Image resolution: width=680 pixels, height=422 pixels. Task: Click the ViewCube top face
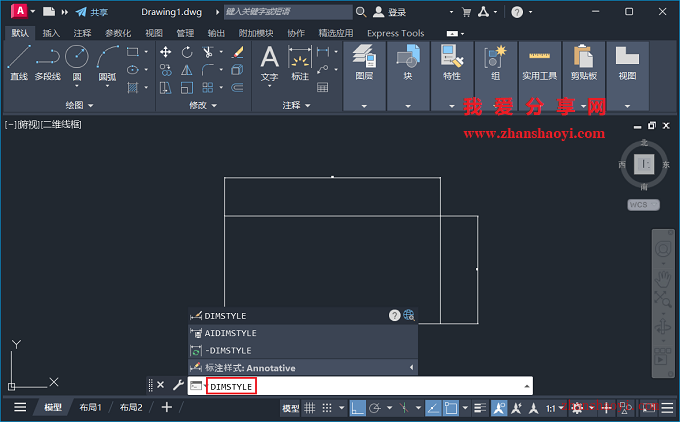pos(644,165)
